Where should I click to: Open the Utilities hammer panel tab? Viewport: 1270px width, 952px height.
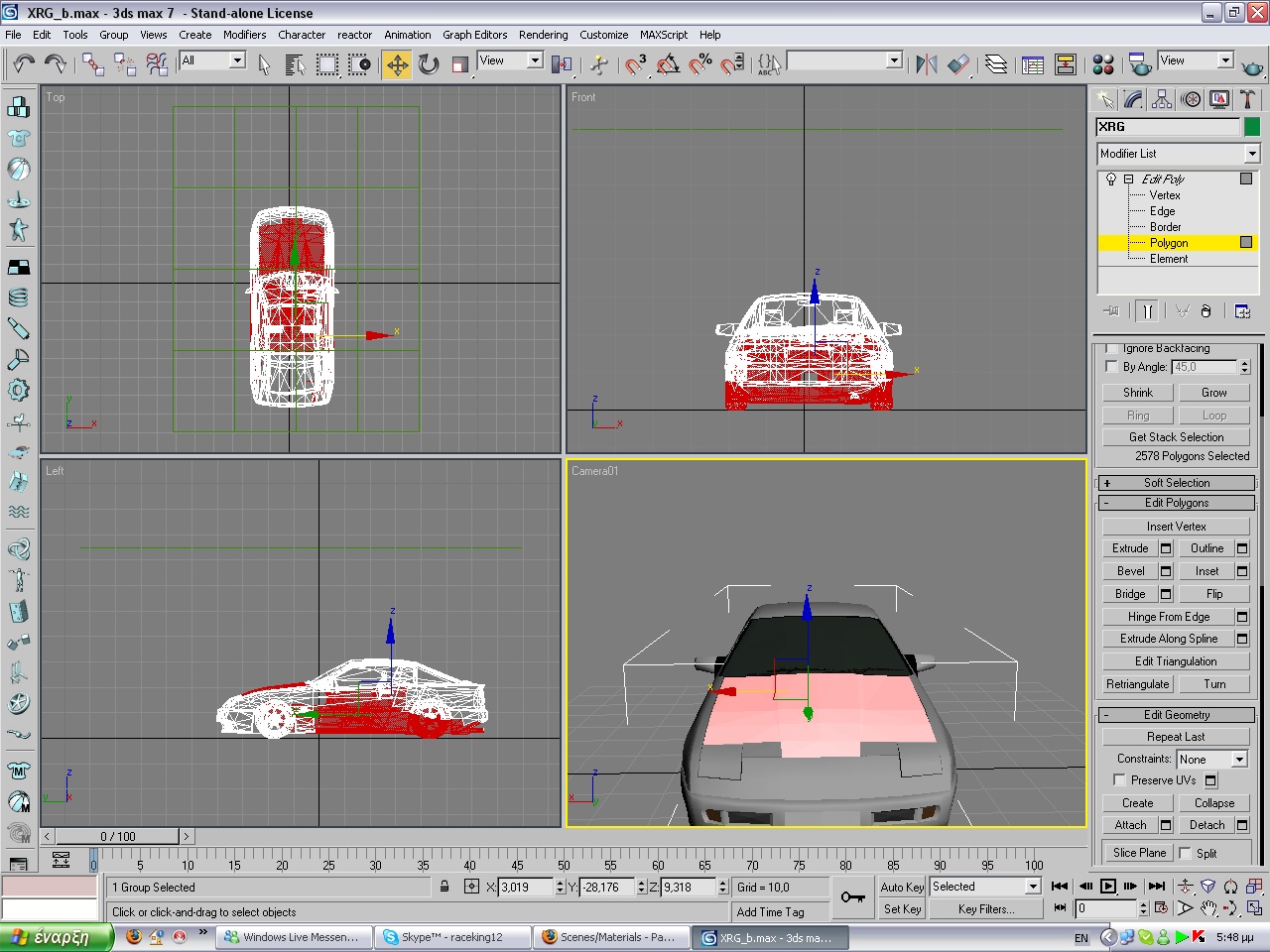[x=1247, y=99]
